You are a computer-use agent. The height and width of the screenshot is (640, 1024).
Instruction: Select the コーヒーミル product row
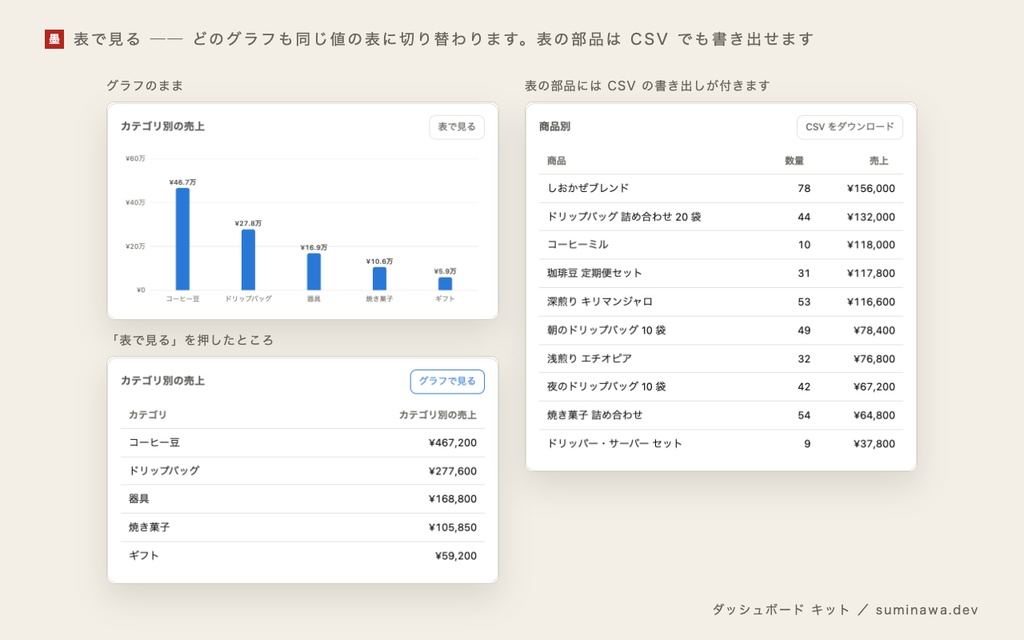coord(721,245)
